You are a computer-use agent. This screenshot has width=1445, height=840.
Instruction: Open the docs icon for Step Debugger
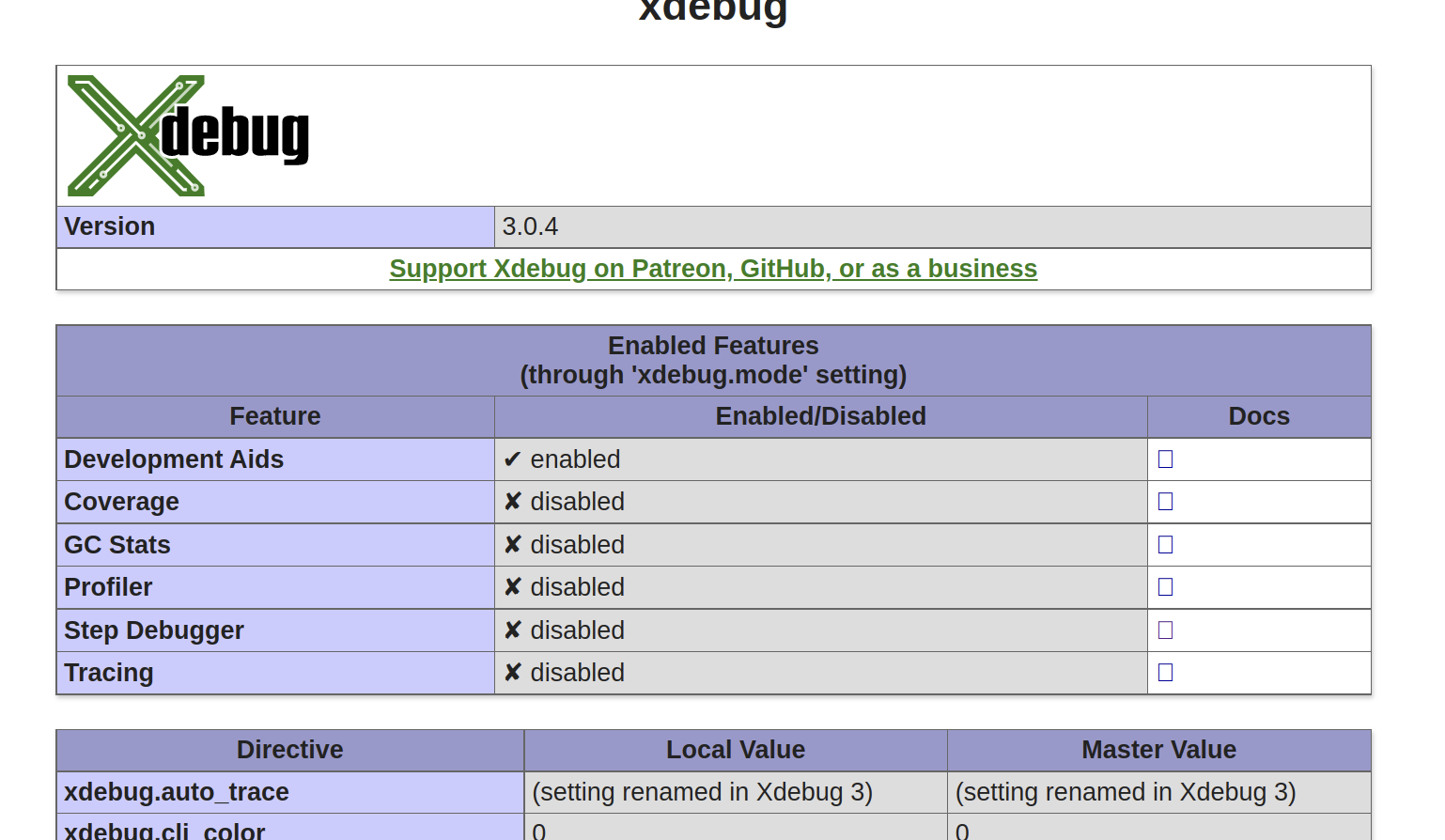coord(1165,630)
